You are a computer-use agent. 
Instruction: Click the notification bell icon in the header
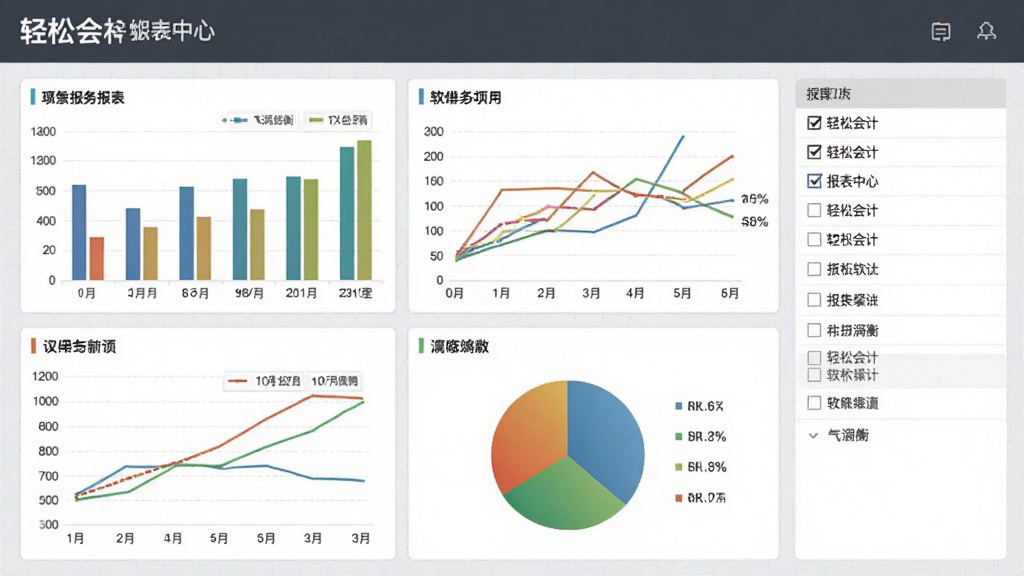point(986,31)
